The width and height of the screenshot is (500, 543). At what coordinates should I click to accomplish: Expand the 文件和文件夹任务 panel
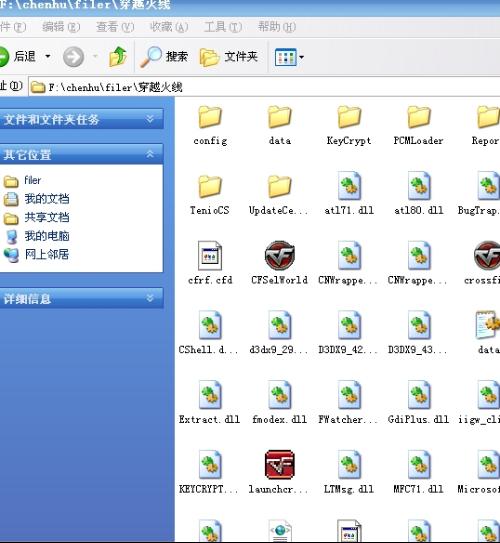point(82,119)
